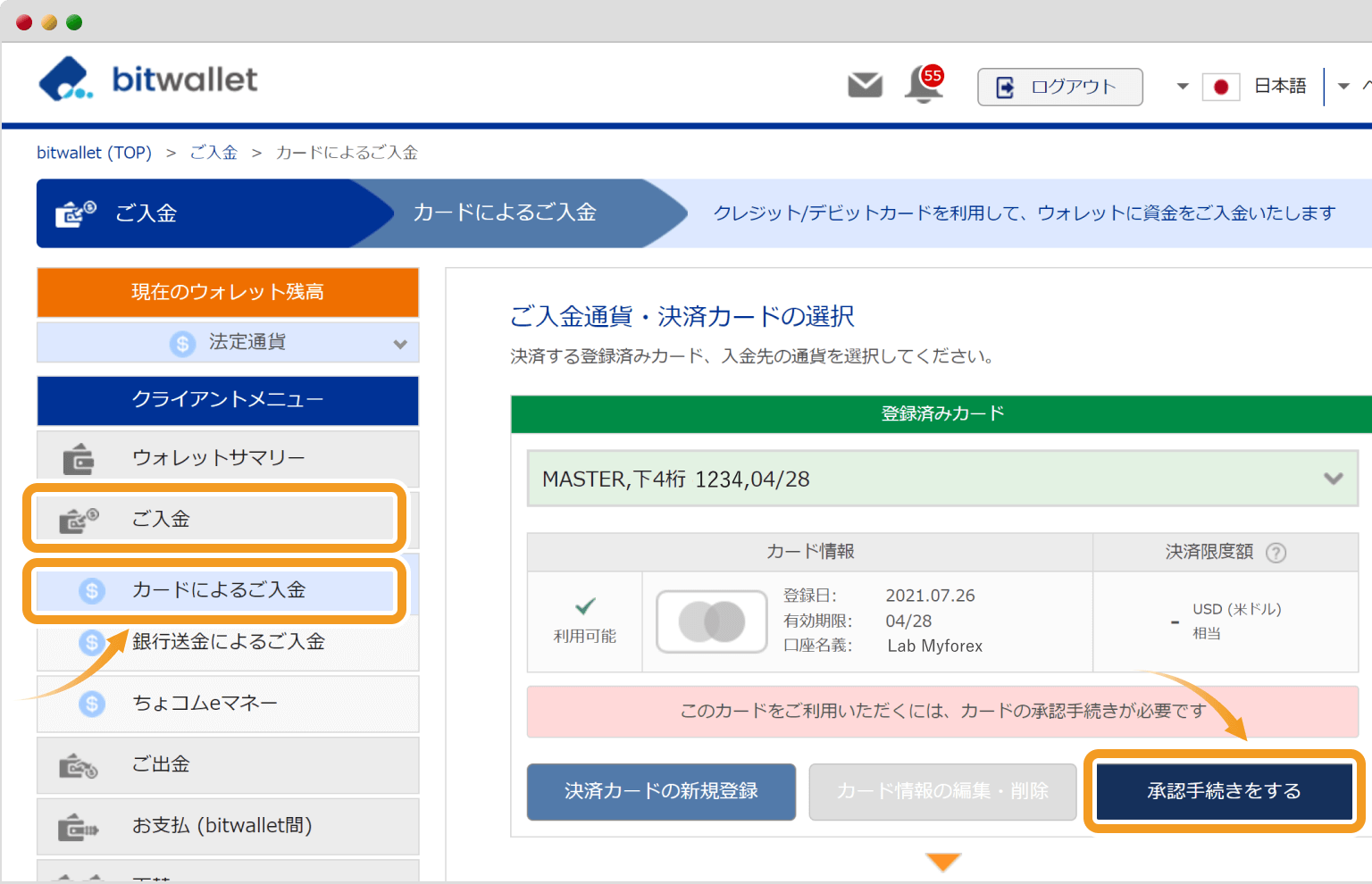This screenshot has height=884, width=1372.
Task: Click account name Lab Myforex
Action: pos(934,646)
